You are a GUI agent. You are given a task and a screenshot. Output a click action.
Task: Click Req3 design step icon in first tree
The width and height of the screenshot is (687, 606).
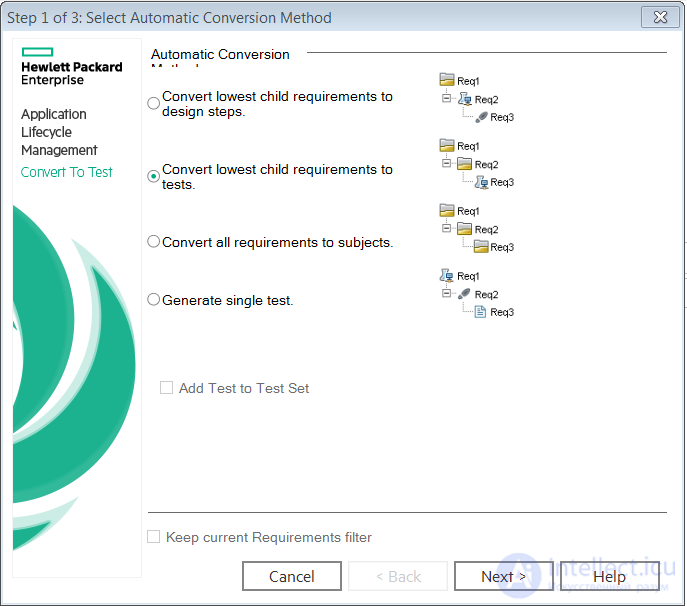(x=481, y=117)
